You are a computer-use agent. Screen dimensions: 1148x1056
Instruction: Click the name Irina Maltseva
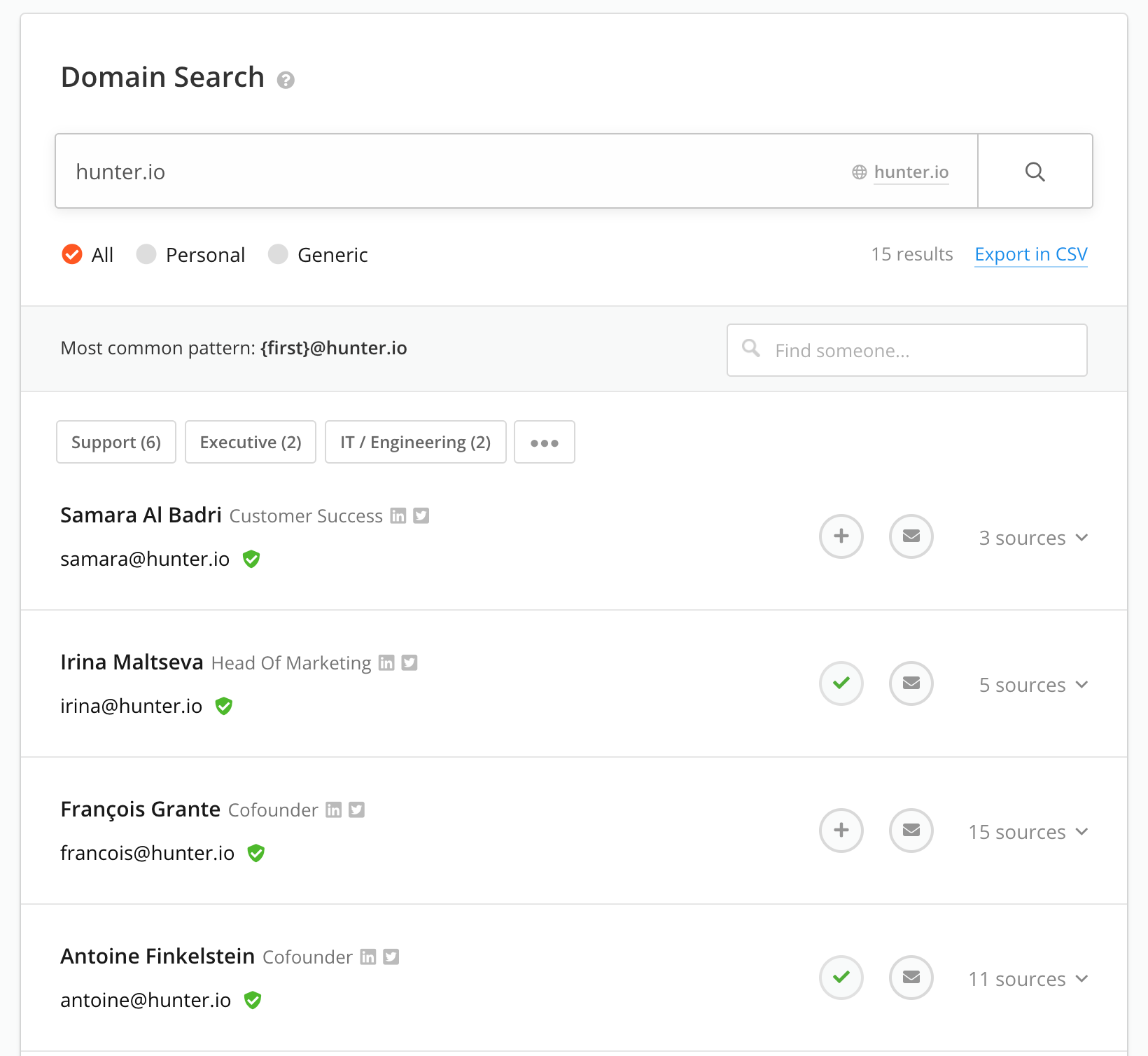(x=132, y=662)
